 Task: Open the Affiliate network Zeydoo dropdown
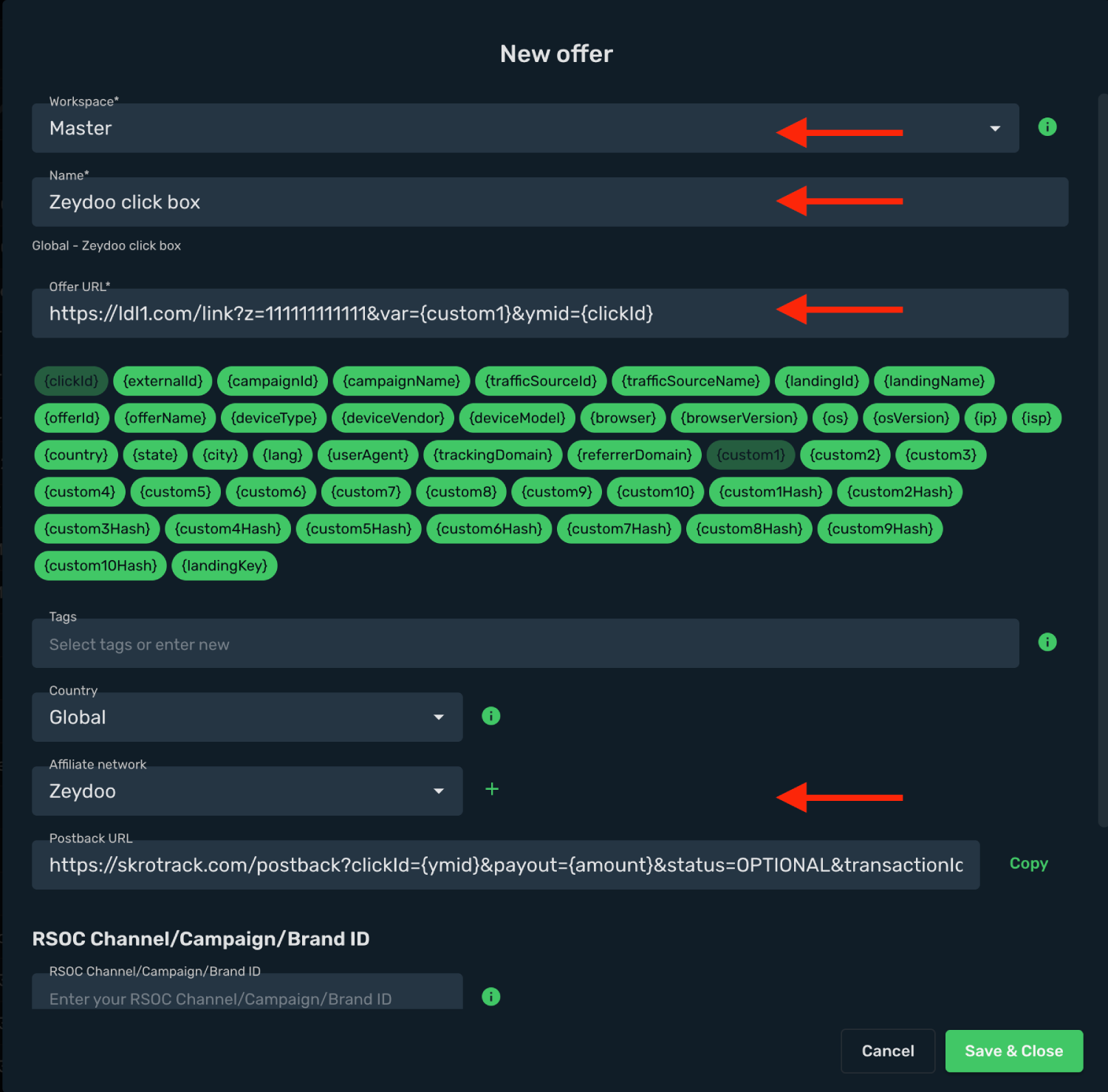[x=247, y=791]
